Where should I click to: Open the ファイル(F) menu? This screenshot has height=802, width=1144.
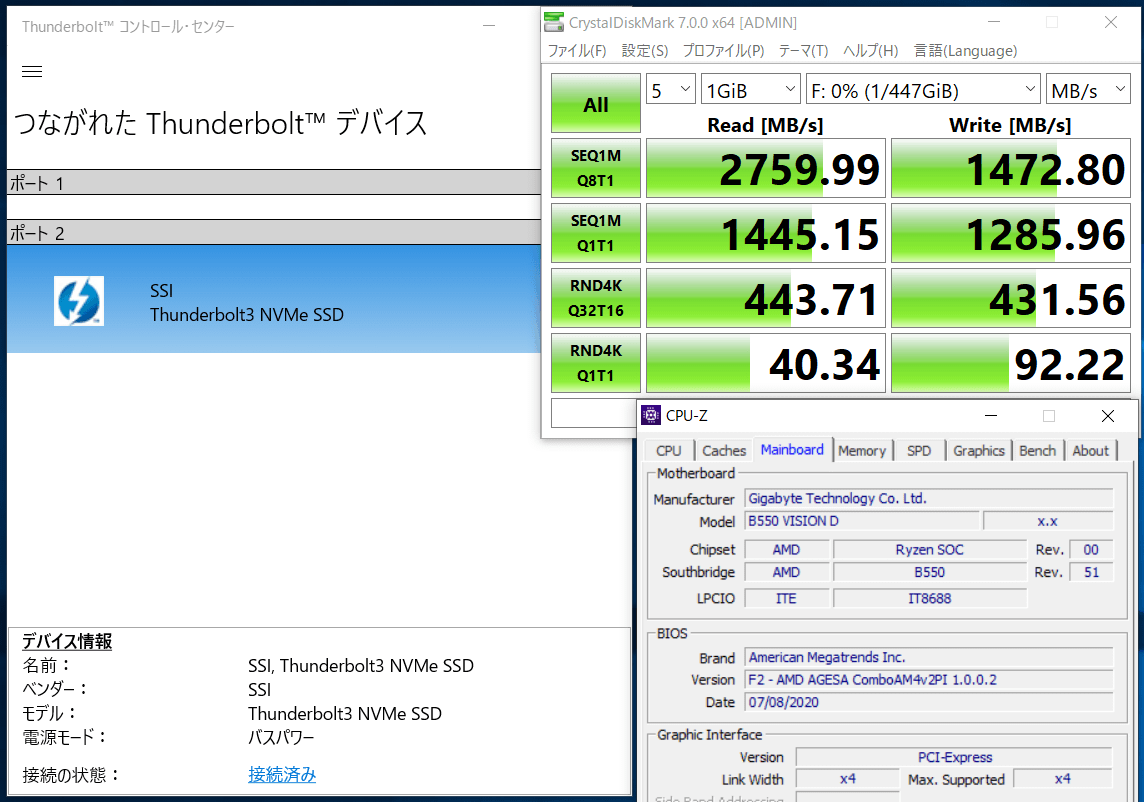[x=577, y=51]
